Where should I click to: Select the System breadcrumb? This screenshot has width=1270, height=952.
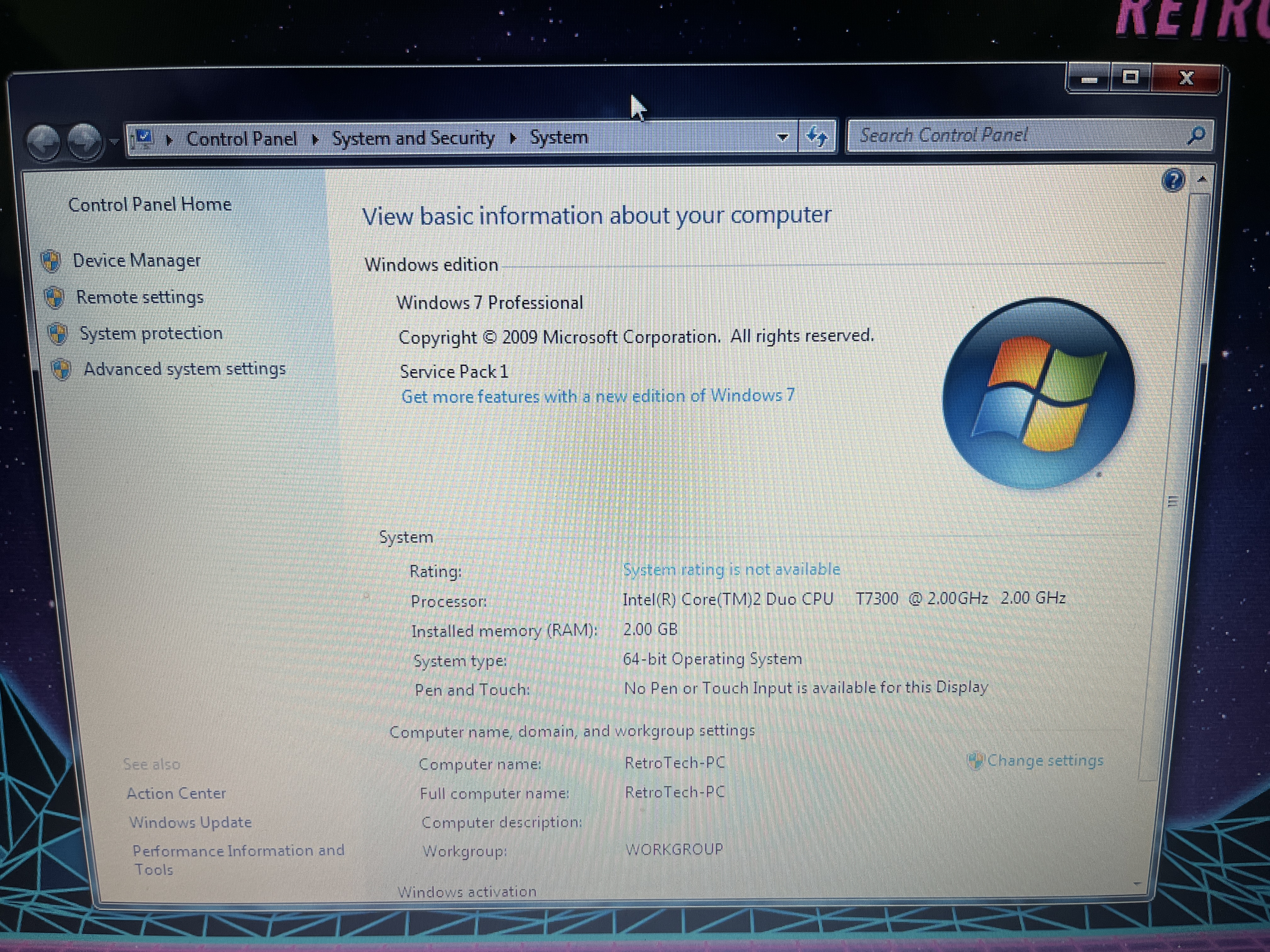(x=559, y=137)
